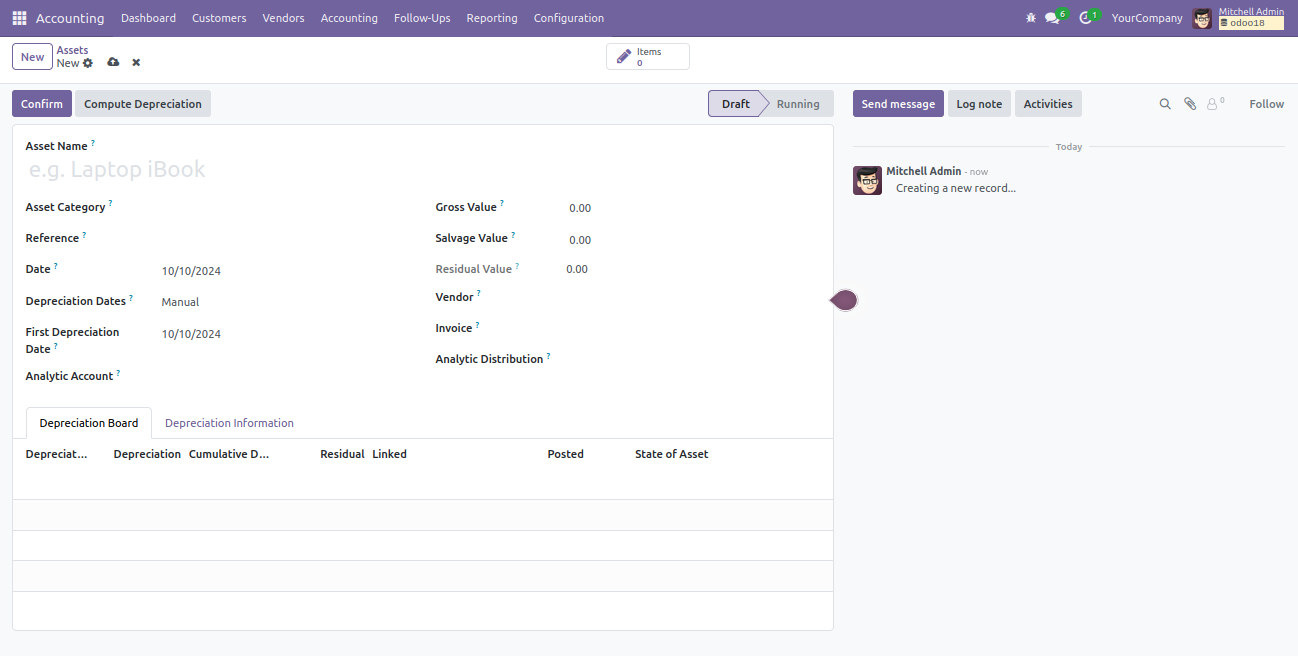The image size is (1298, 656).
Task: Open the activities clock icon
Action: coord(1086,18)
